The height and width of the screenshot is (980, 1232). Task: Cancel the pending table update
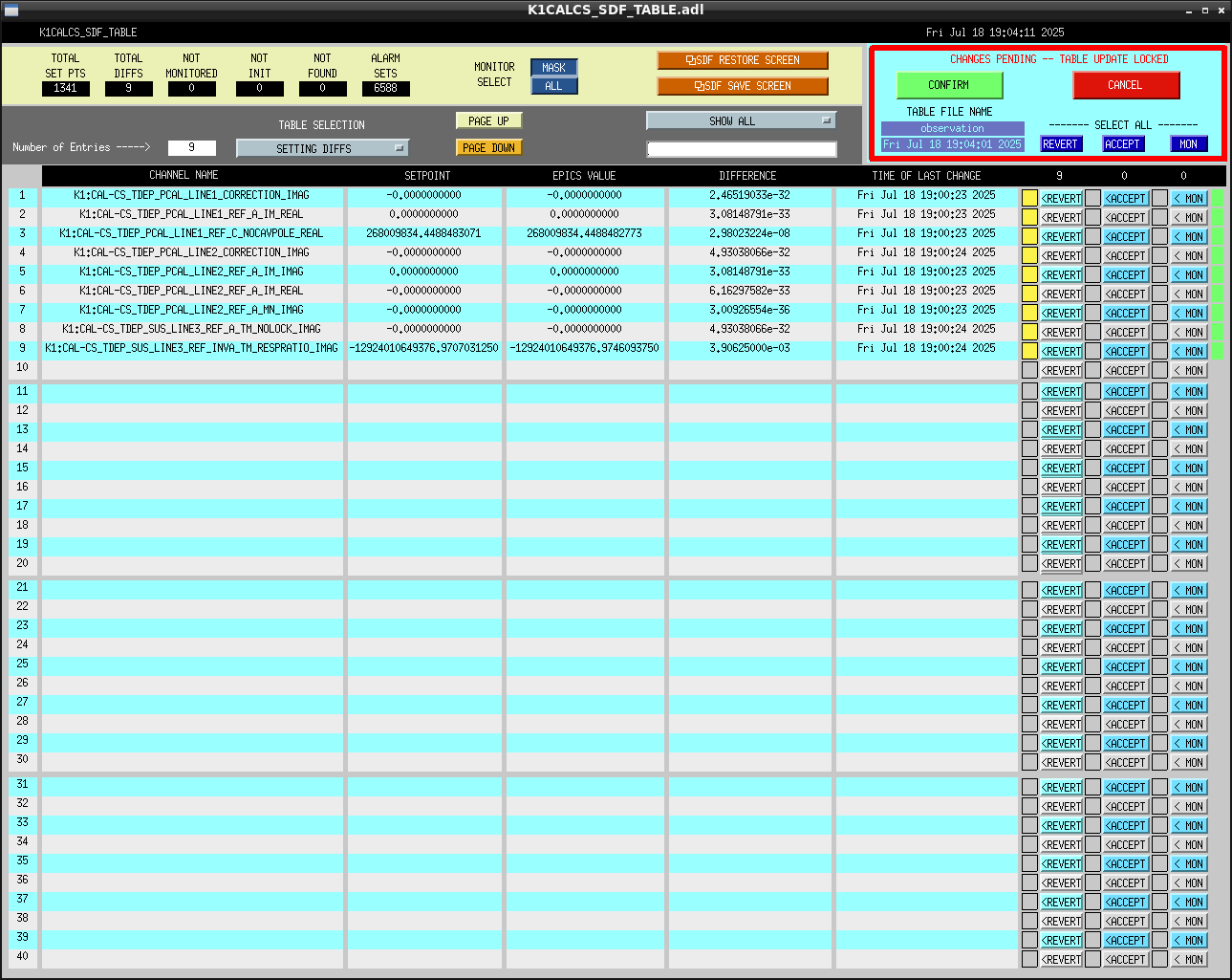click(x=1125, y=85)
